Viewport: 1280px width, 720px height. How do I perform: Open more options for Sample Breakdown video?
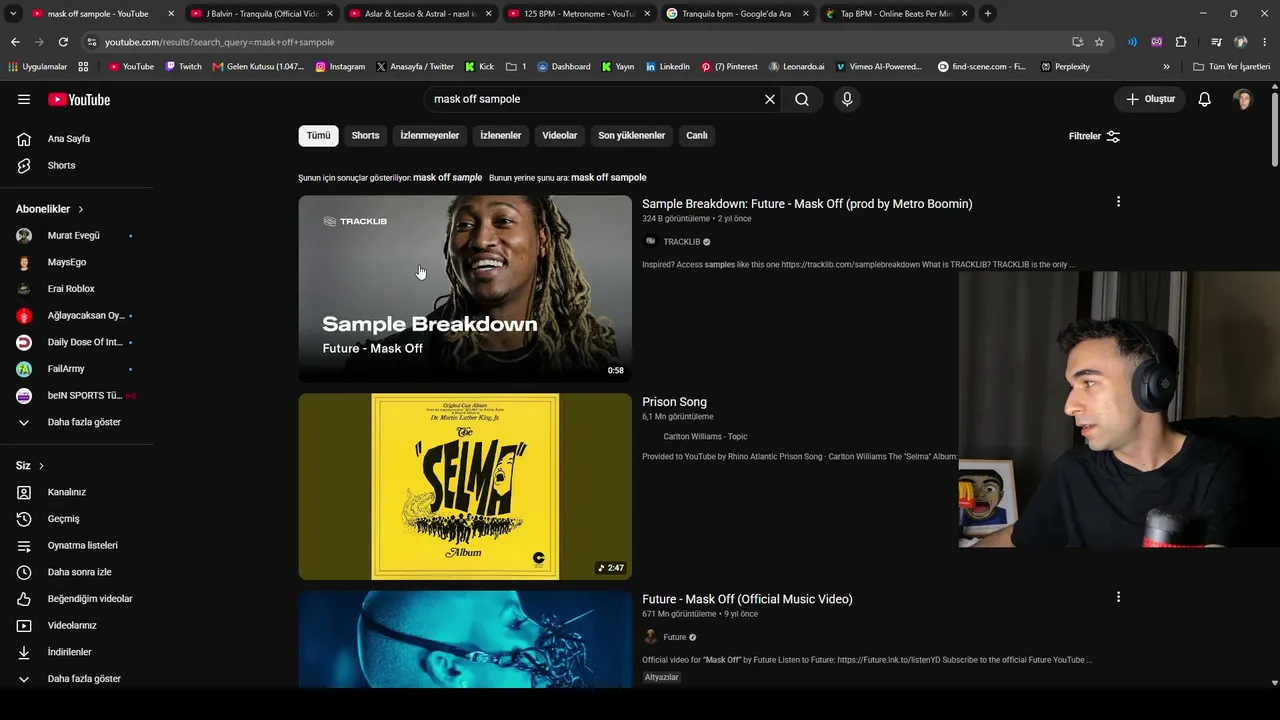coord(1118,202)
